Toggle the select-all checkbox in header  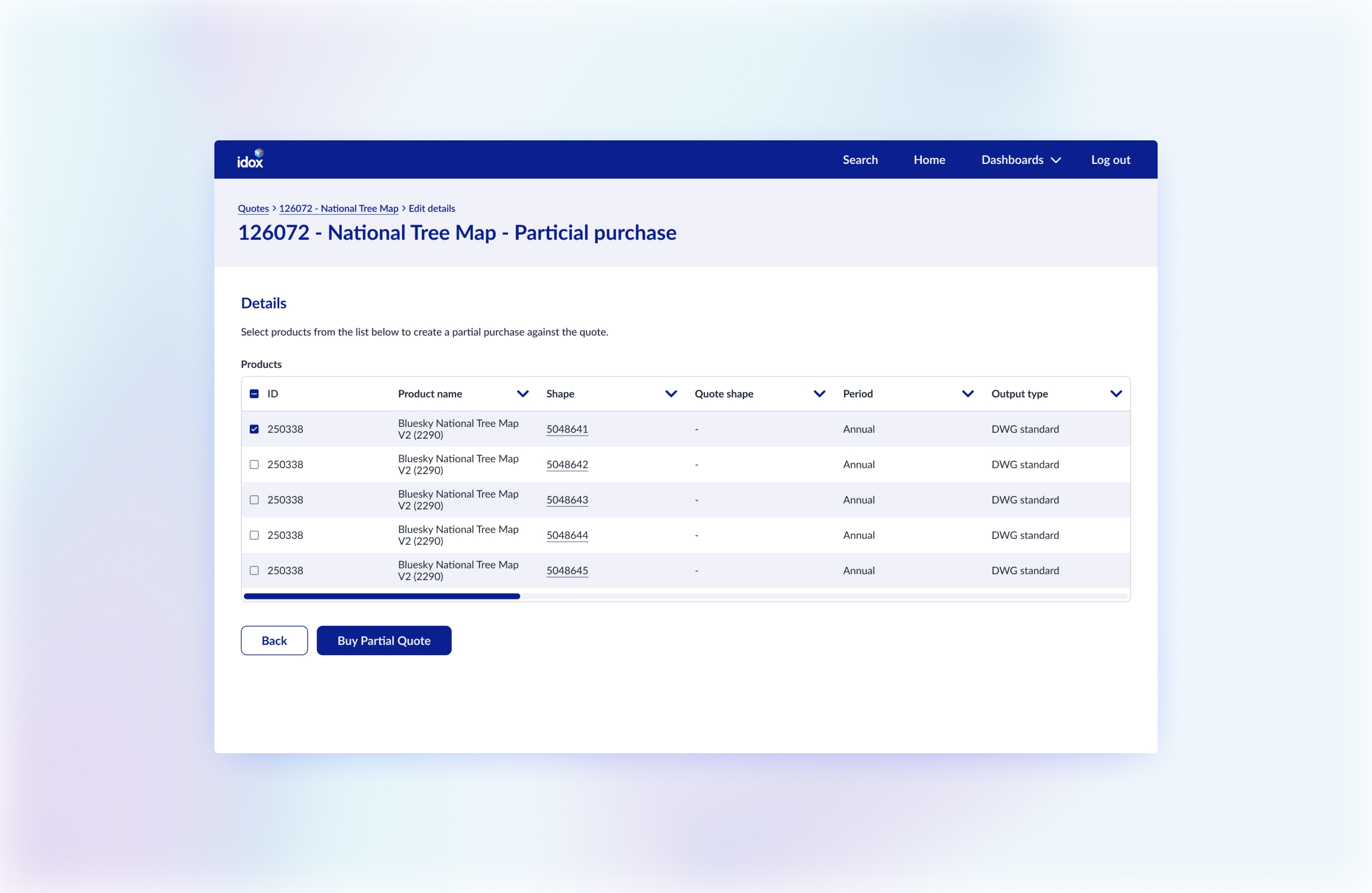point(254,394)
